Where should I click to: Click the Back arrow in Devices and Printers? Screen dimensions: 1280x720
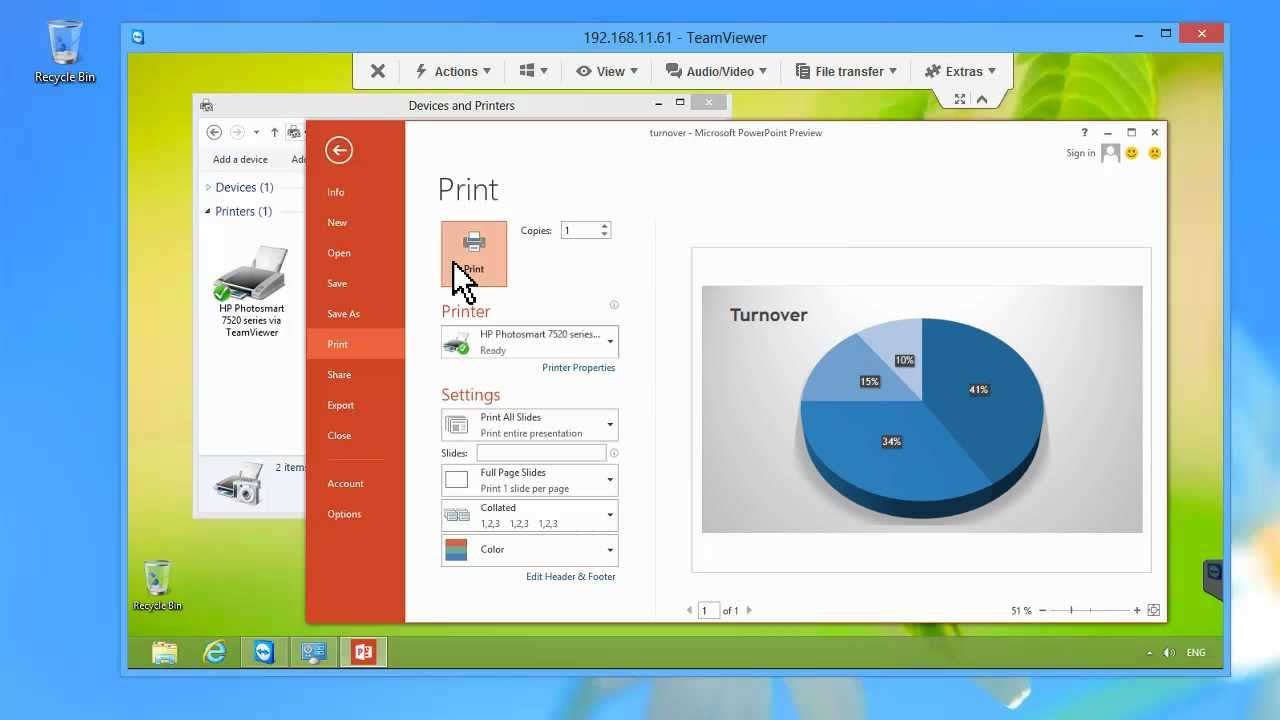pyautogui.click(x=214, y=132)
